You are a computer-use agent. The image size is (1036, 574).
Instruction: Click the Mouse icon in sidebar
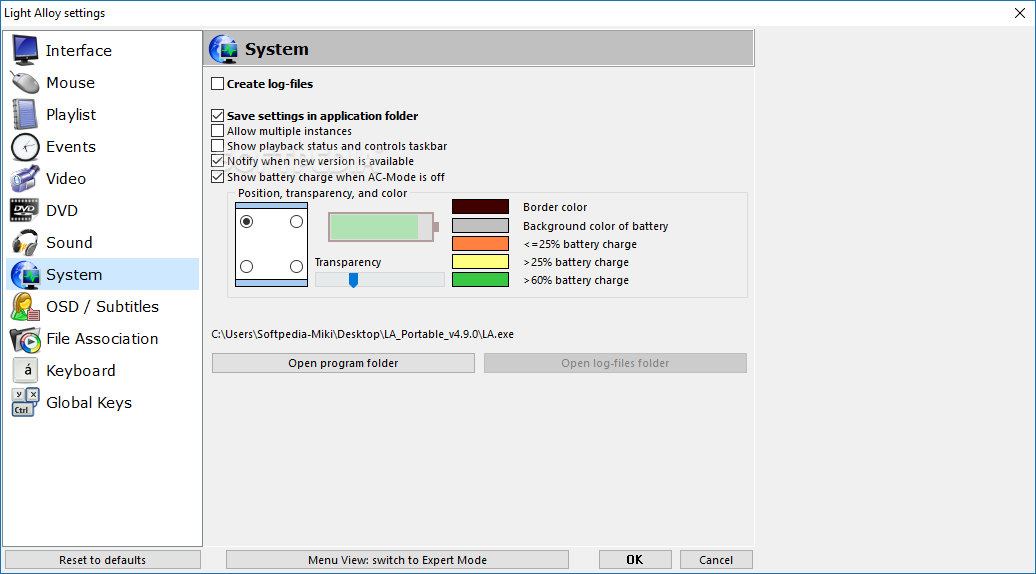(x=25, y=83)
